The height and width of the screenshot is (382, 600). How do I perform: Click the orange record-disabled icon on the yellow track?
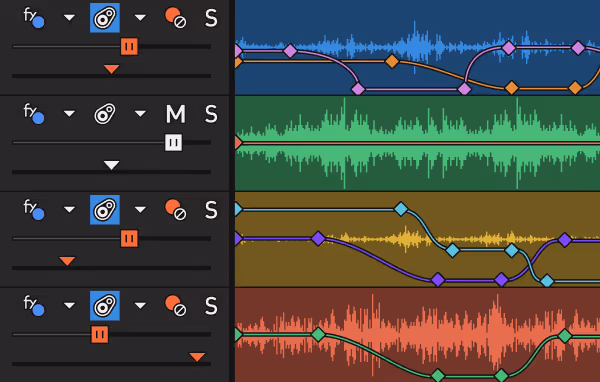176,210
